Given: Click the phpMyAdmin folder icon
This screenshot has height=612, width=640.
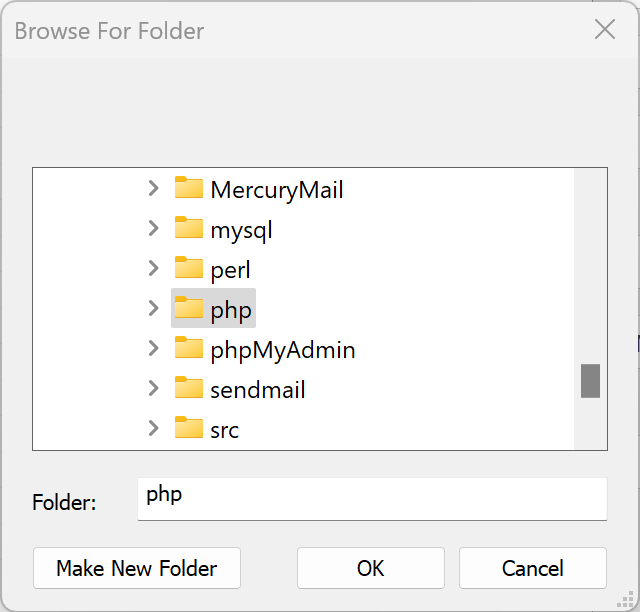Looking at the screenshot, I should click(x=189, y=347).
